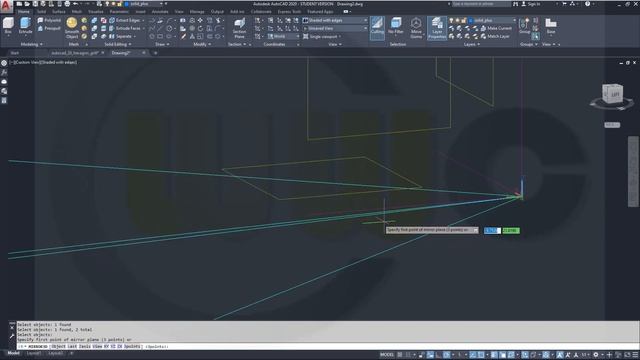Open the Base view tool
Screen dimensions: 640x360
pyautogui.click(x=551, y=26)
